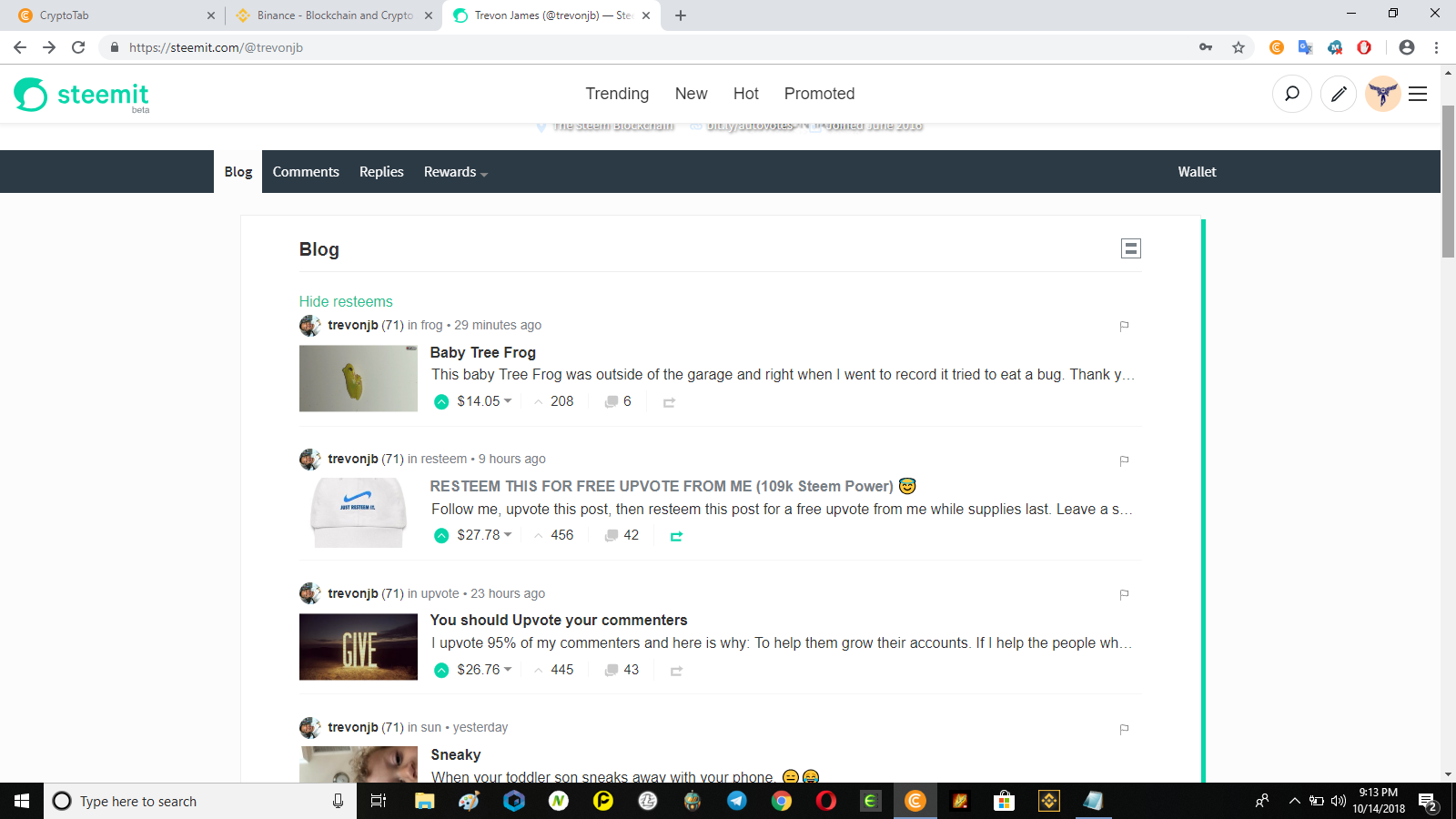Open the search icon in the header
Screen dimensions: 1456x819
(x=1292, y=94)
